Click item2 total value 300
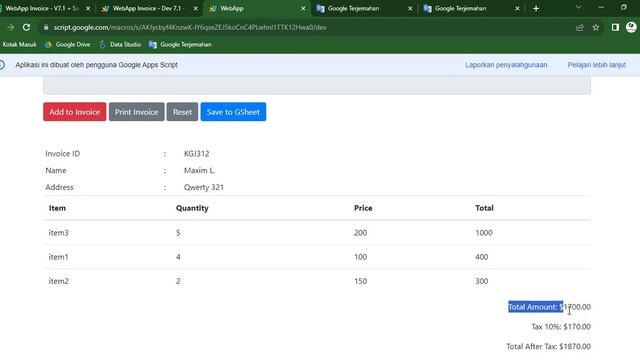This screenshot has height=360, width=640. coord(482,281)
